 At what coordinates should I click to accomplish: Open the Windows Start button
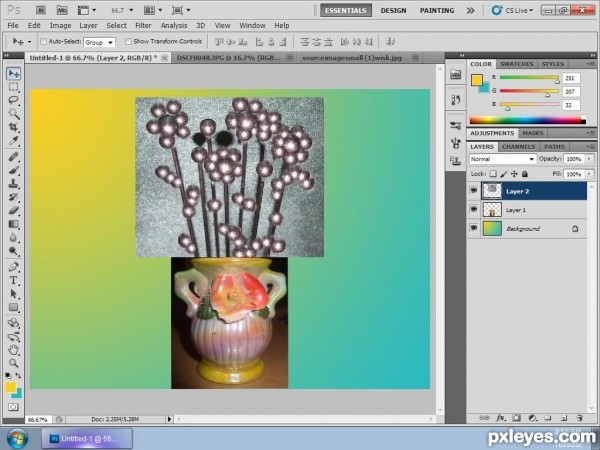coord(17,439)
